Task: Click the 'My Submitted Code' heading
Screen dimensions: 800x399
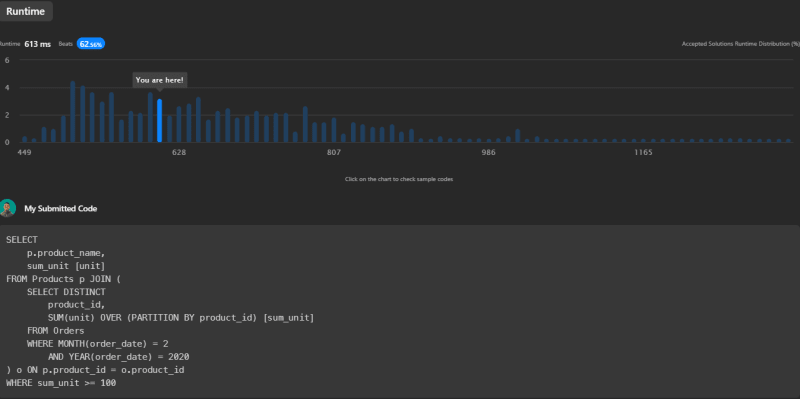Action: coord(61,209)
